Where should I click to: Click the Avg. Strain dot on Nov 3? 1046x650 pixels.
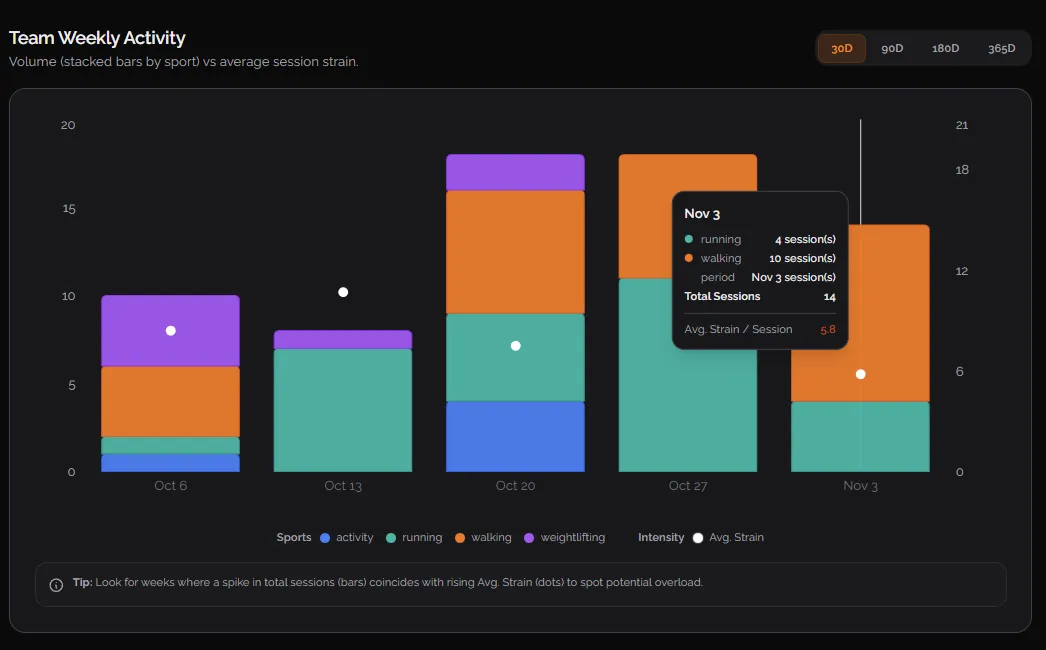[x=861, y=374]
